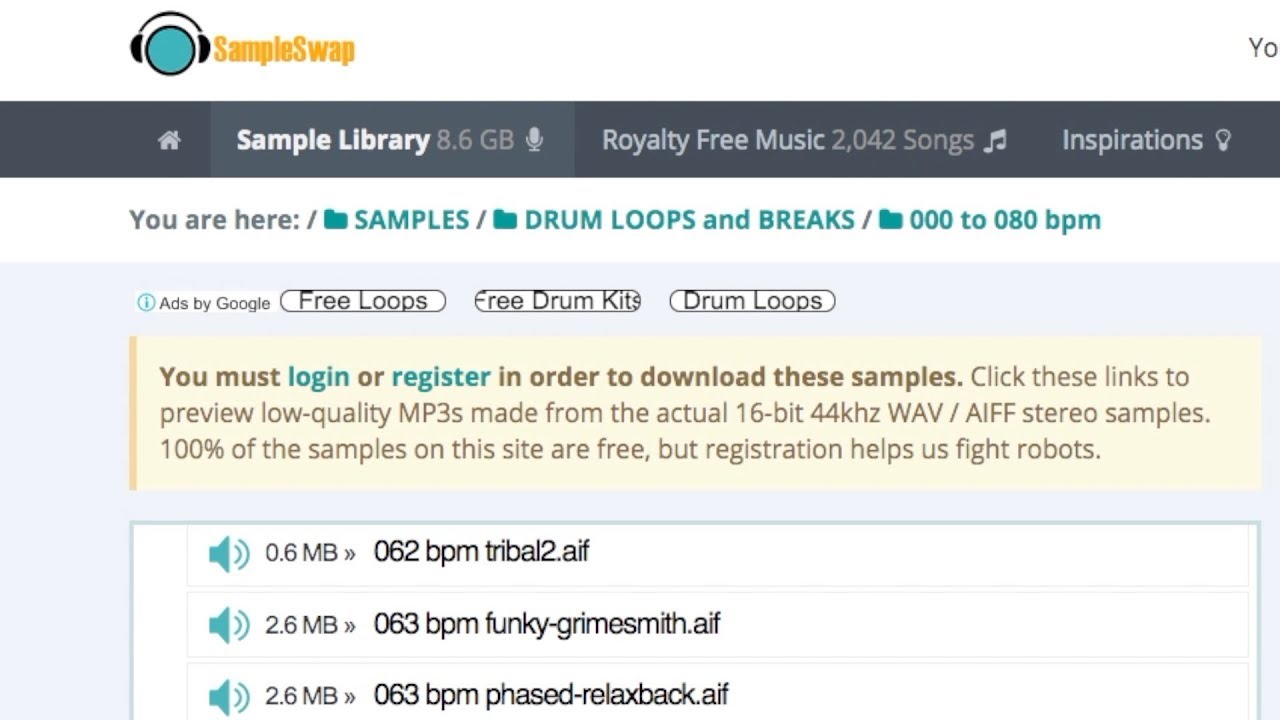Image resolution: width=1280 pixels, height=720 pixels.
Task: Open 063 bpm funky-grimesmith.aif sample
Action: [546, 624]
